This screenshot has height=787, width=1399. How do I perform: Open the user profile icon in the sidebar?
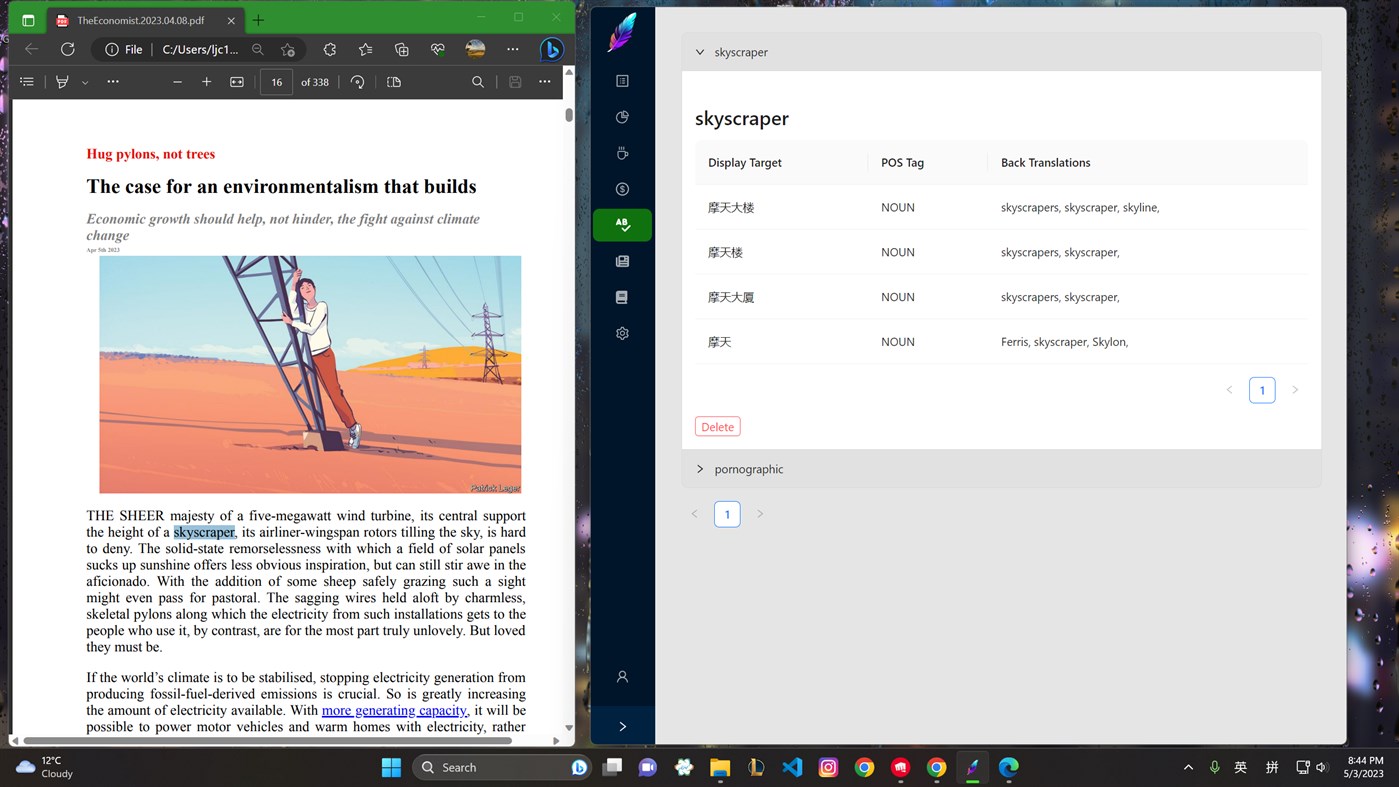coord(622,677)
